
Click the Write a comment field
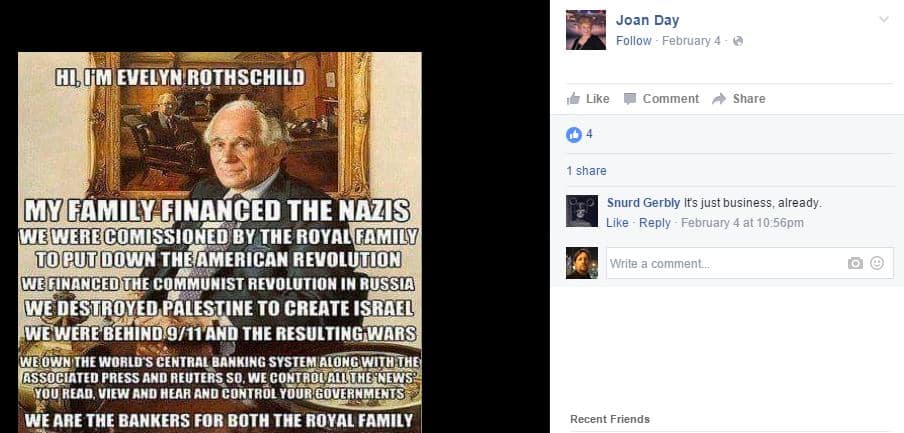749,263
